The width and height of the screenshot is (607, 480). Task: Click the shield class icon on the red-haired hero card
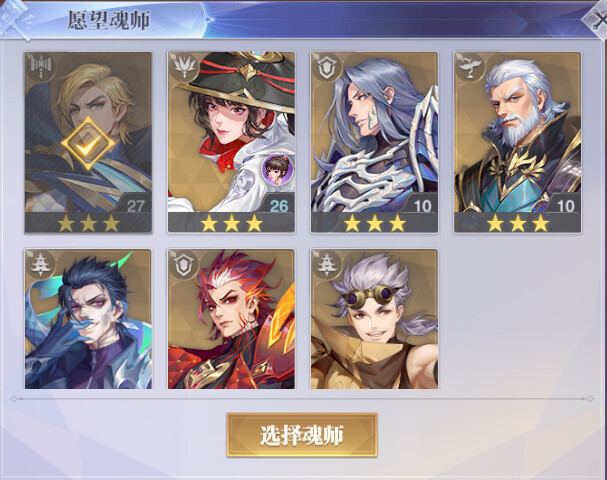[184, 264]
